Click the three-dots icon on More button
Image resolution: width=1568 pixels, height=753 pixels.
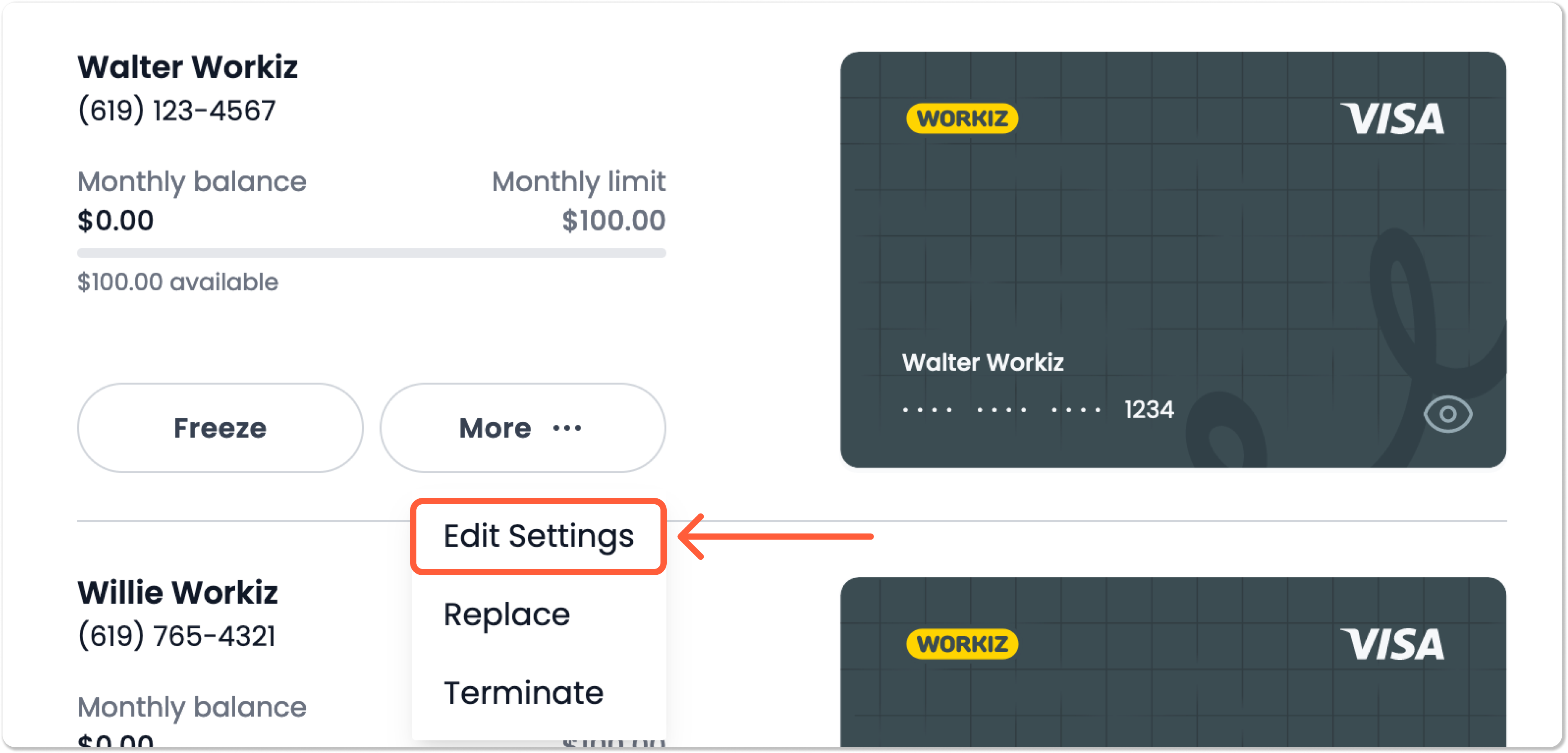click(567, 428)
